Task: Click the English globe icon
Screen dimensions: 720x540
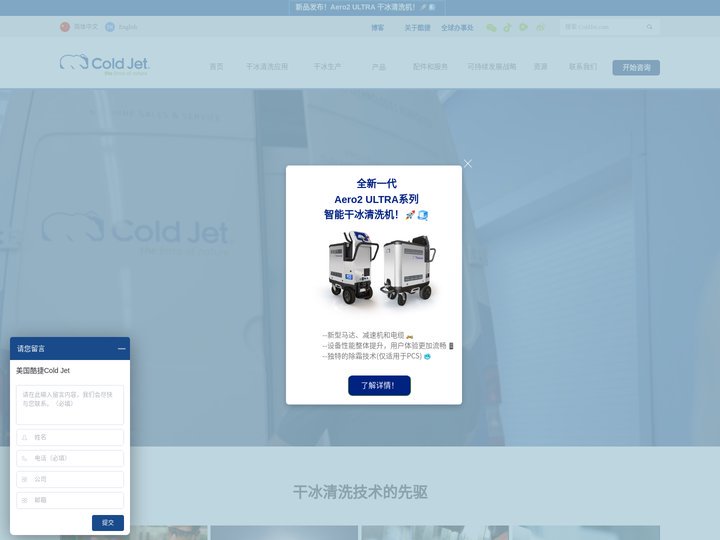Action: pyautogui.click(x=110, y=27)
